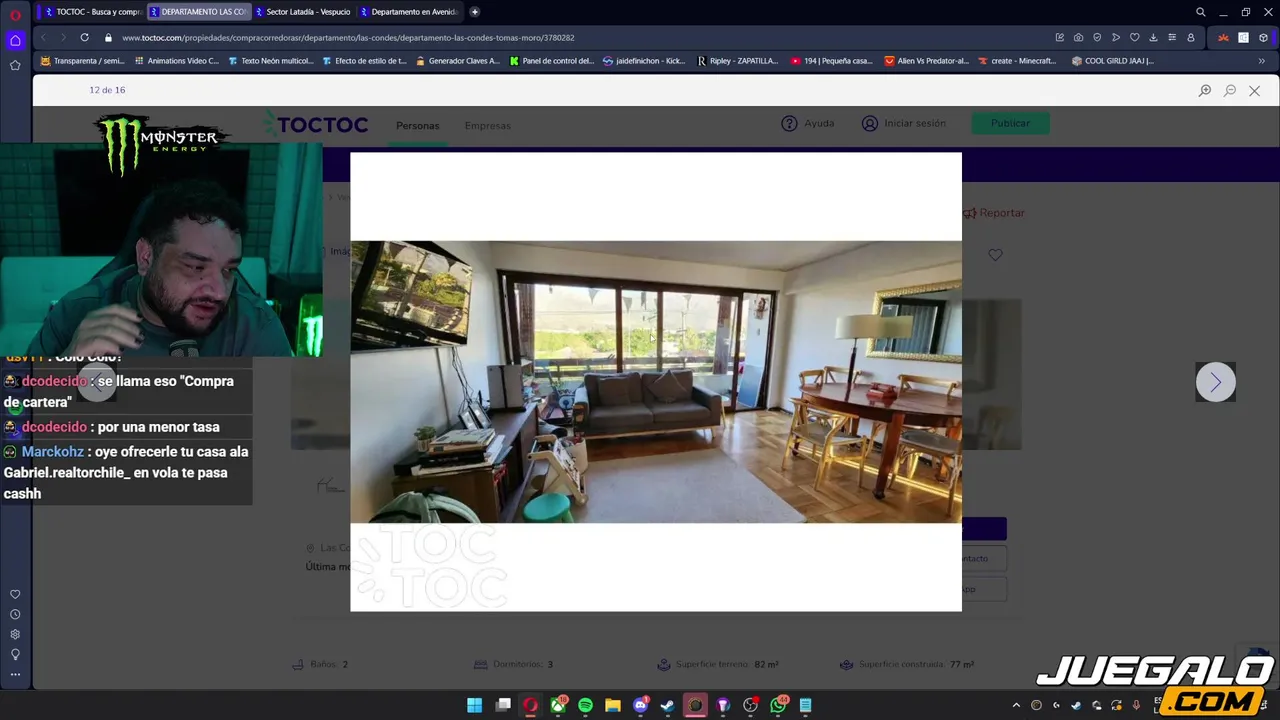Switch to TOCTOC - Busca y compra tab
The height and width of the screenshot is (720, 1280).
pyautogui.click(x=92, y=12)
